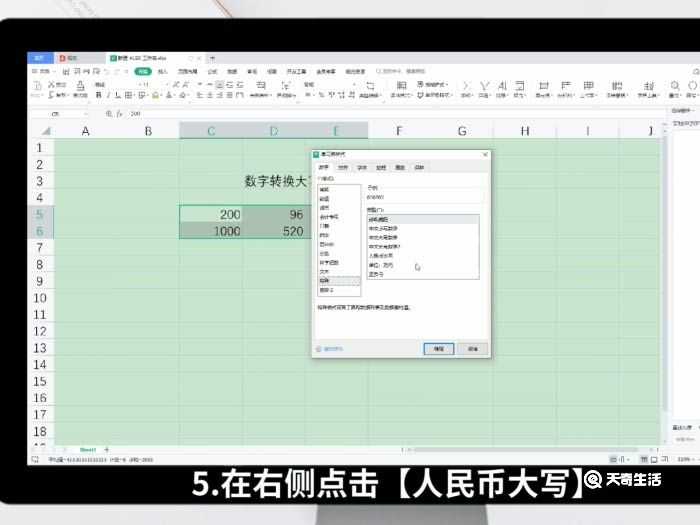Screen dimensions: 700x525
Task: Click the Save icon in the quick toolbar
Action: point(66,71)
